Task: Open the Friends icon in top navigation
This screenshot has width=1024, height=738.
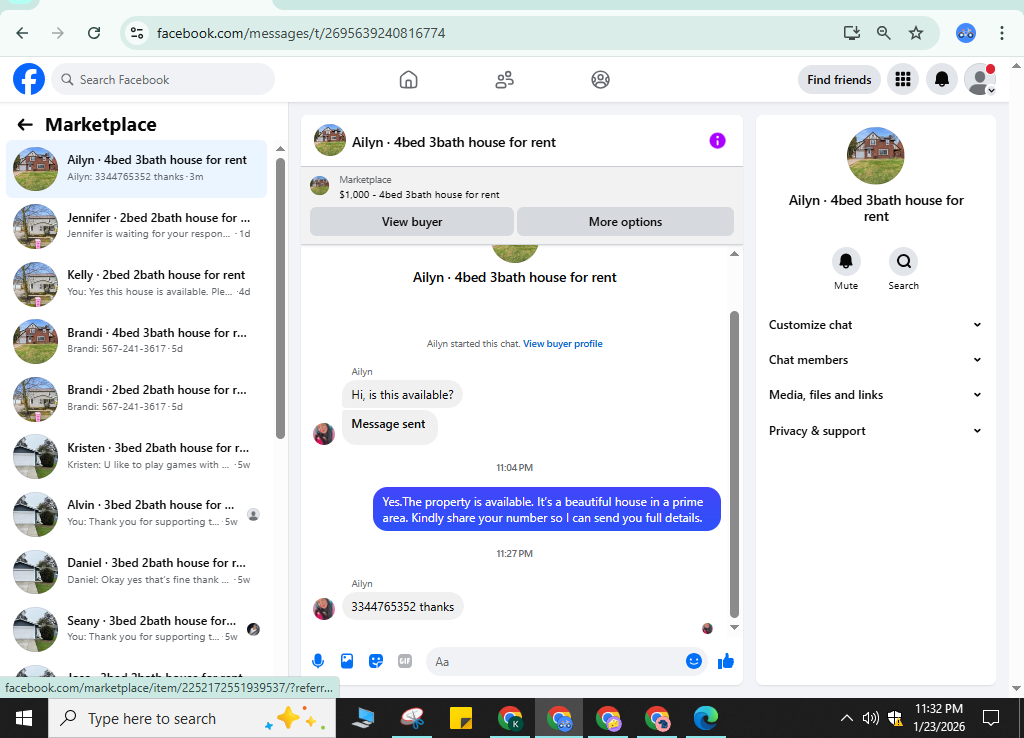Action: tap(504, 80)
